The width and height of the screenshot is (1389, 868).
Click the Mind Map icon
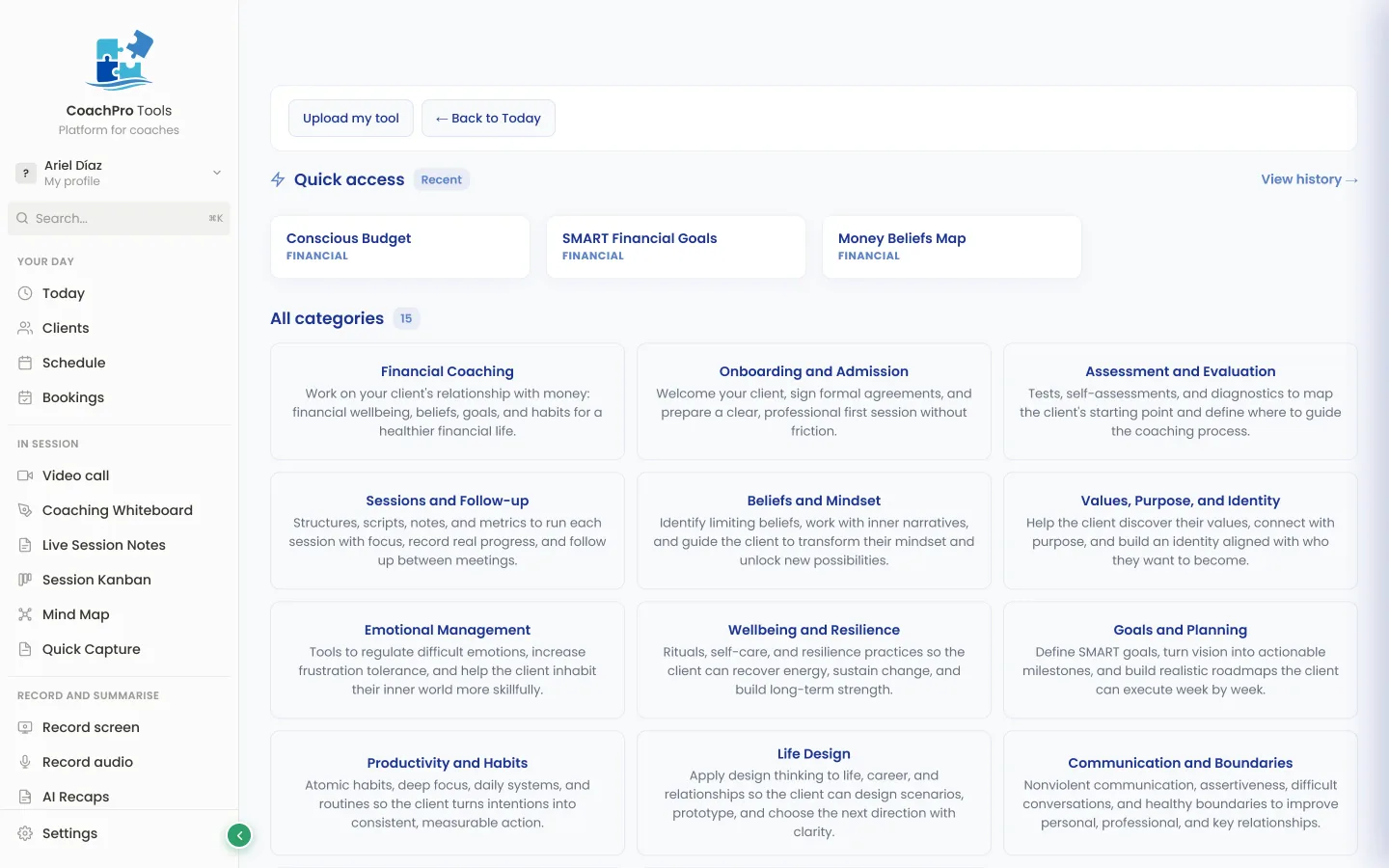25,614
